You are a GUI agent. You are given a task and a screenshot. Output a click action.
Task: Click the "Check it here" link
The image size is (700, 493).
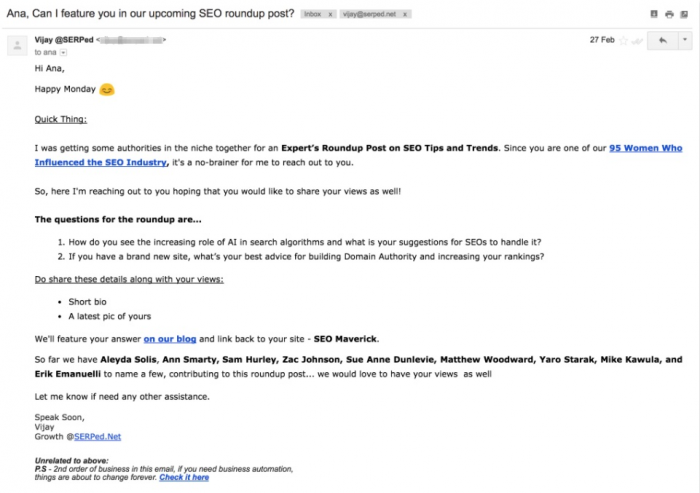coord(184,477)
